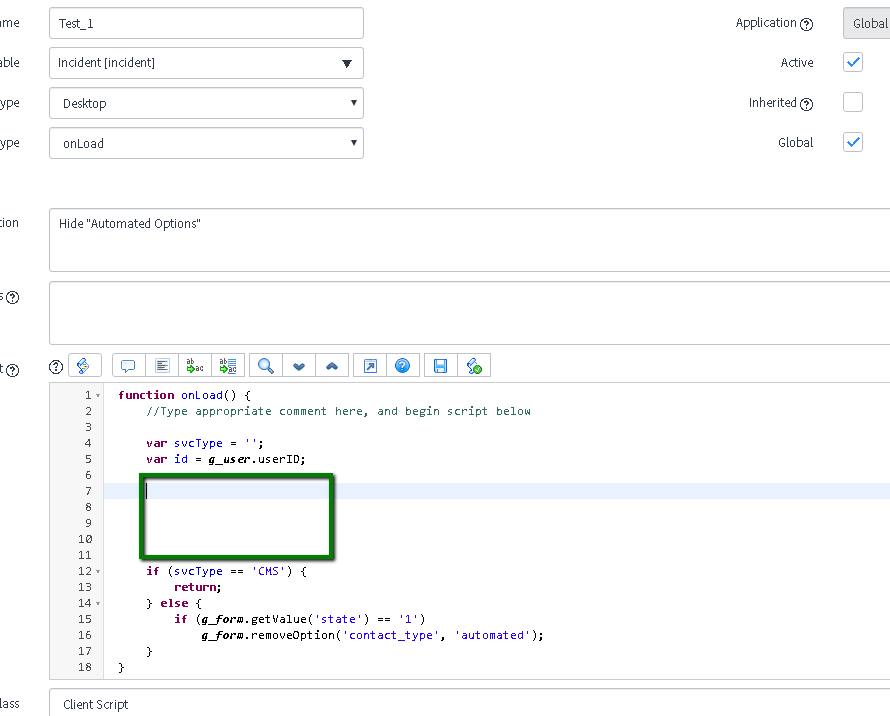The width and height of the screenshot is (890, 716).
Task: Open the Replace All tool
Action: (x=228, y=365)
